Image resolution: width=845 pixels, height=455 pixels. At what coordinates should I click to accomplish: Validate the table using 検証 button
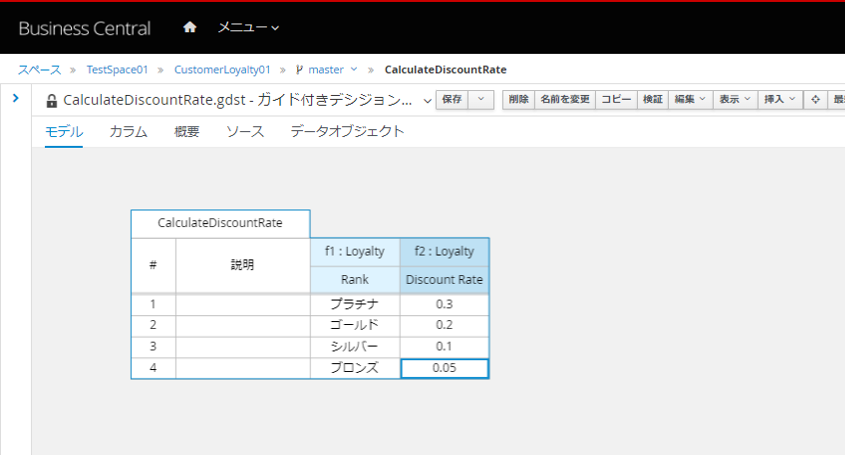(653, 99)
